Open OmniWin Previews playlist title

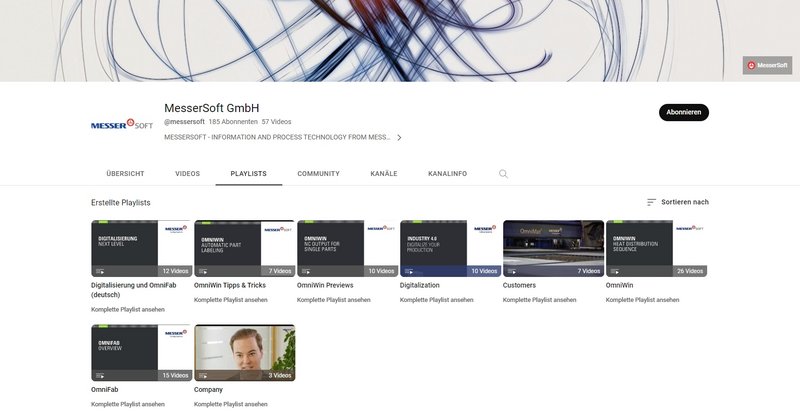coord(325,285)
